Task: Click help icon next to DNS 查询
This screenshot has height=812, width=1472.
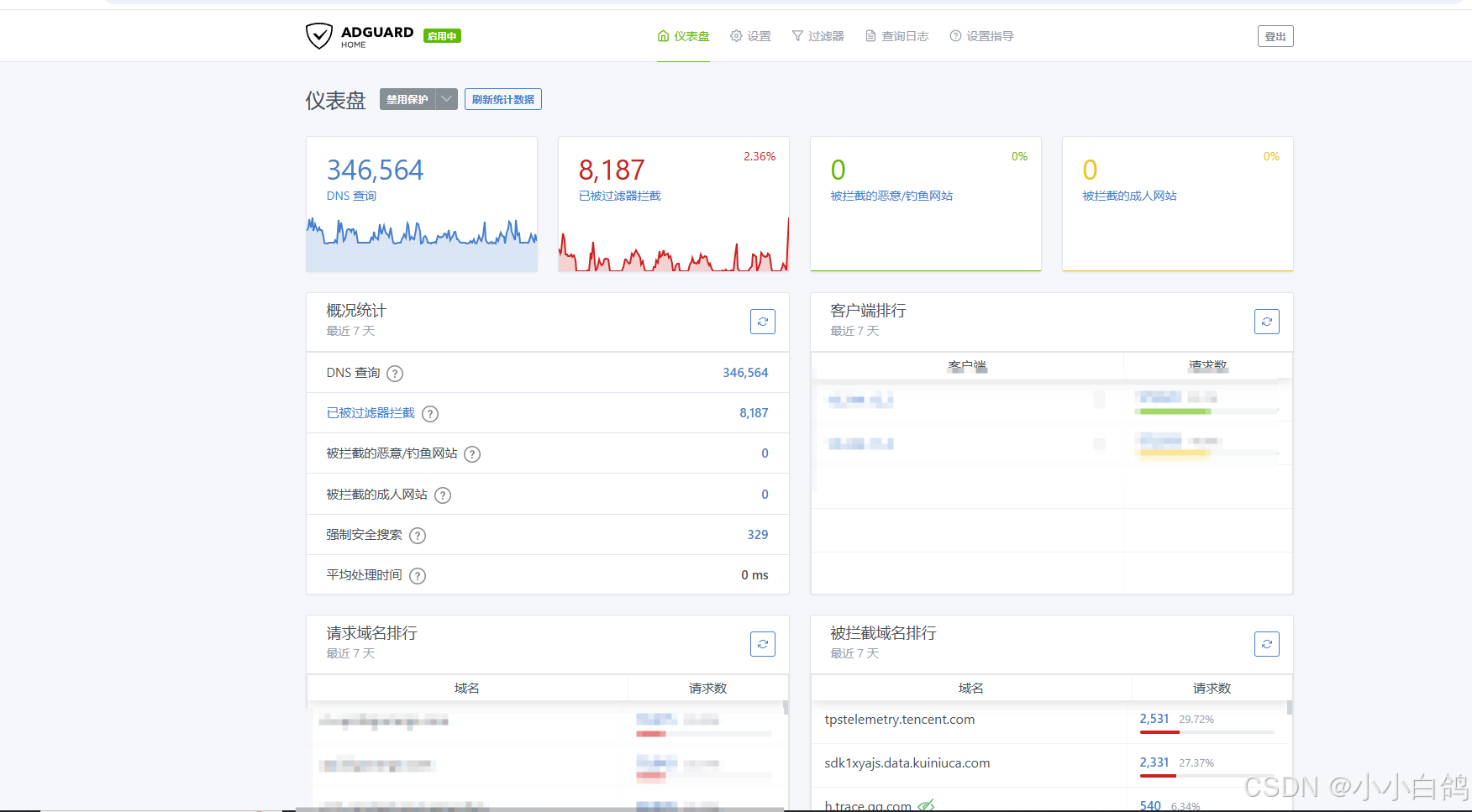Action: pos(395,374)
